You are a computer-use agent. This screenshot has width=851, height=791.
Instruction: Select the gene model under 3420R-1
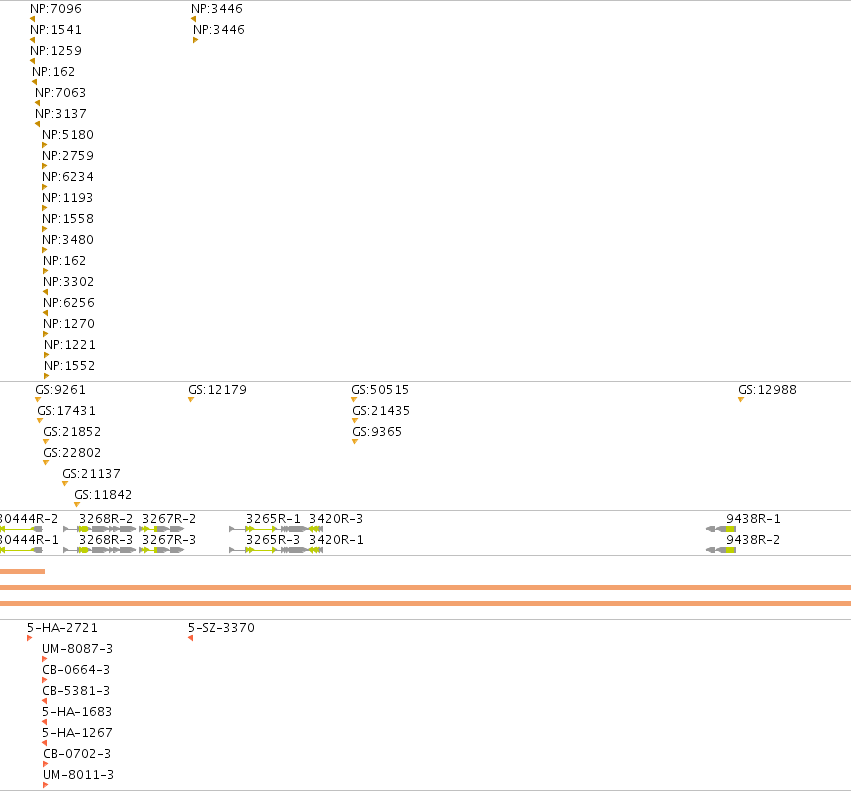pos(316,550)
